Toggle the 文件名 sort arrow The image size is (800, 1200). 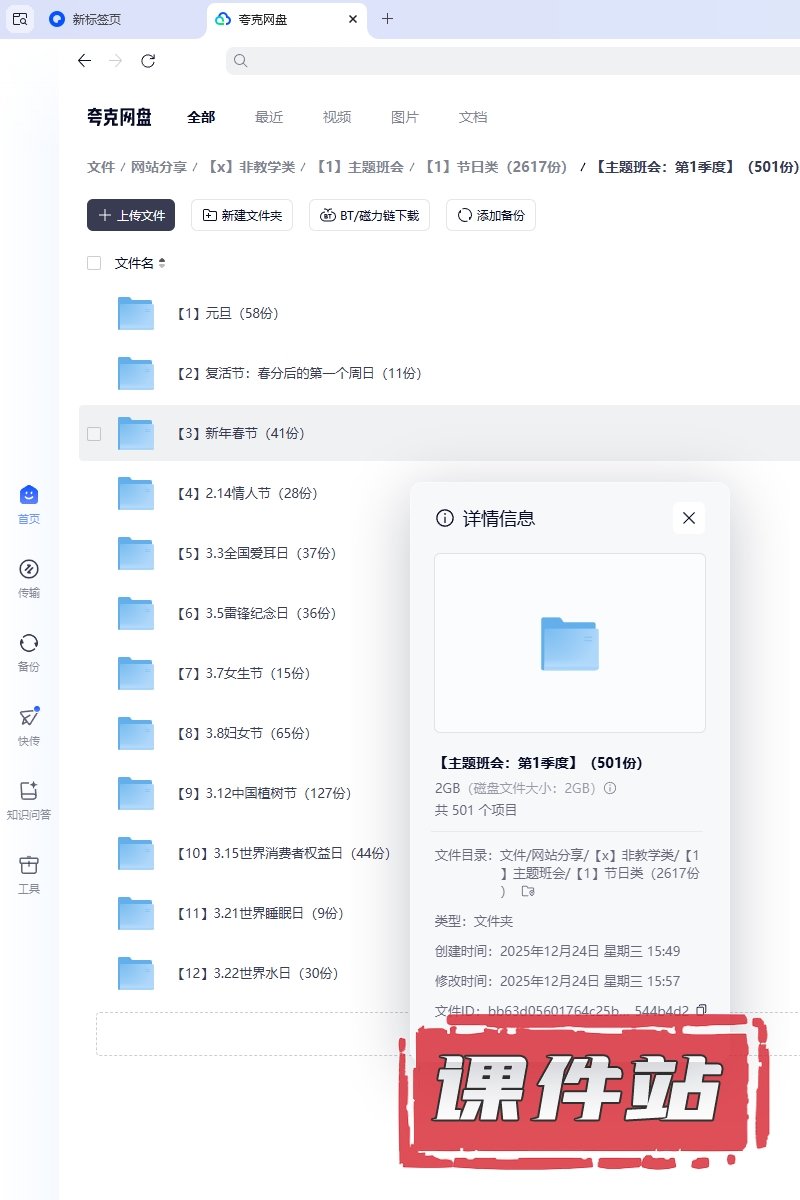tap(162, 263)
